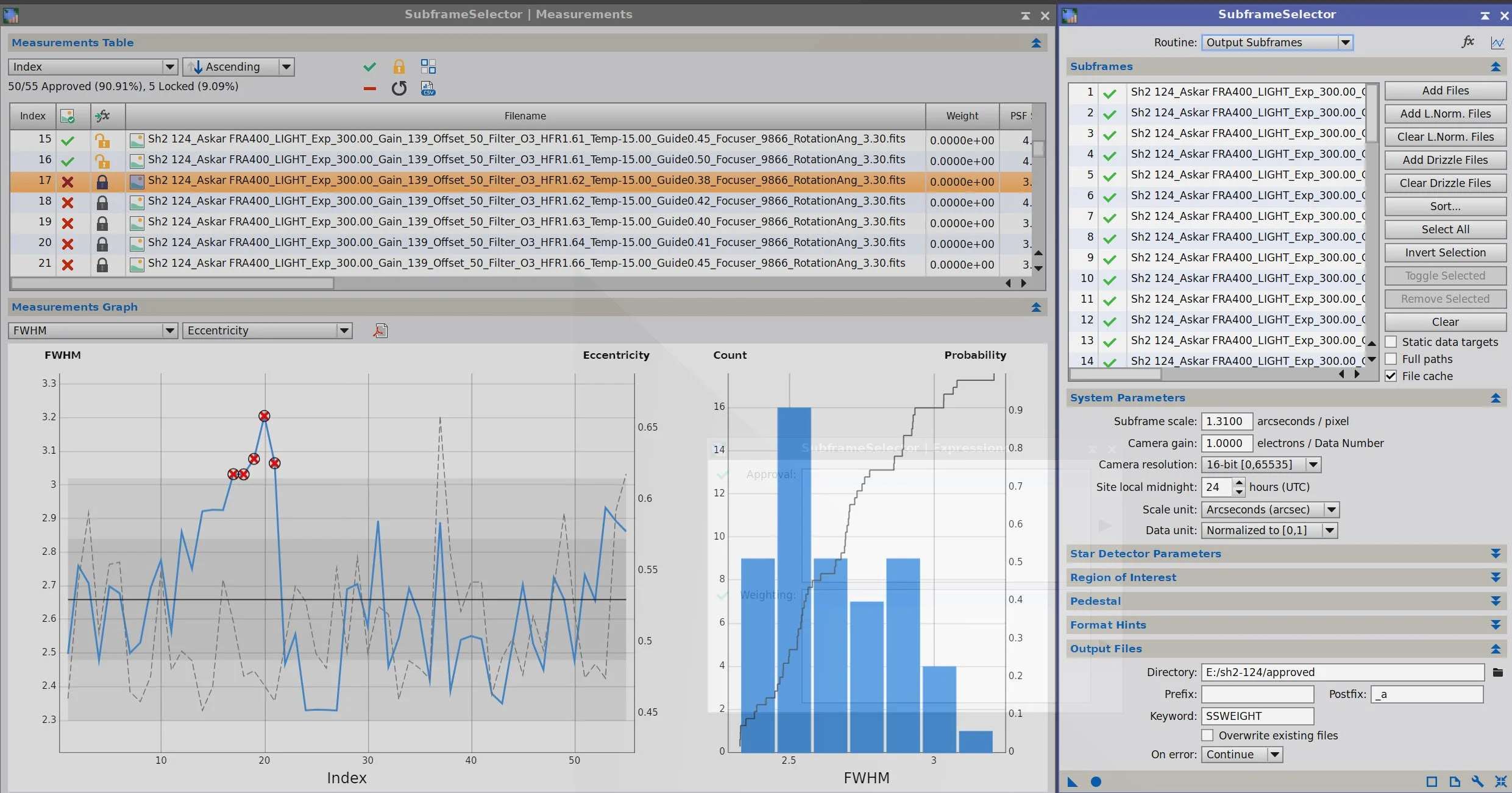The image size is (1512, 793).
Task: Click the Postfix input field
Action: tap(1426, 694)
